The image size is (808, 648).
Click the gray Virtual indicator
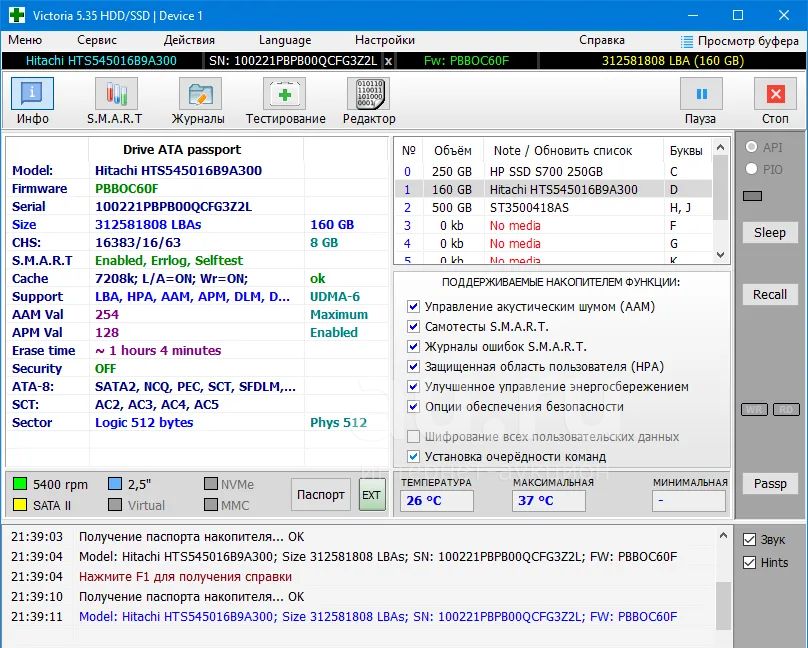click(115, 505)
